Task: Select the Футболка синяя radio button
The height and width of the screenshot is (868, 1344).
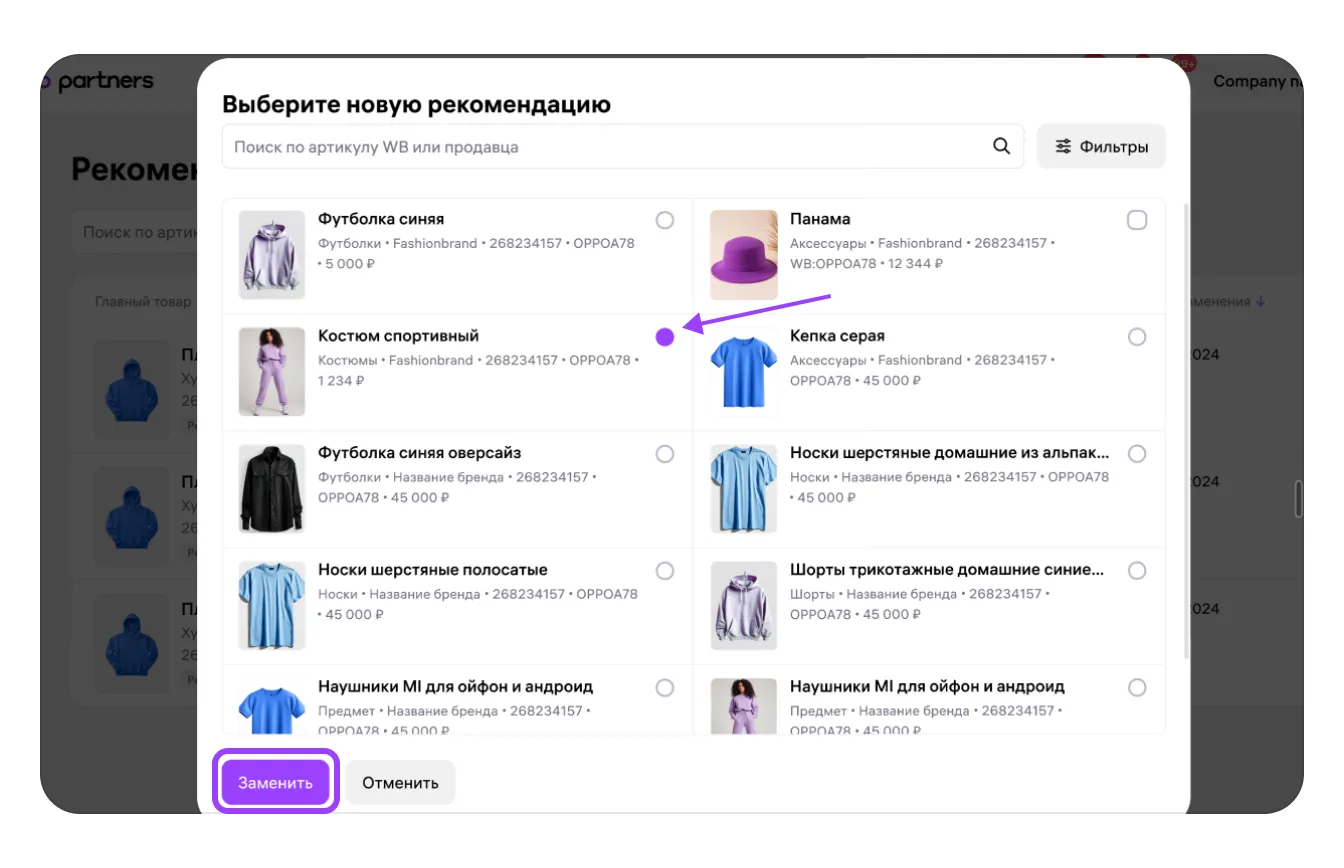Action: pyautogui.click(x=665, y=220)
